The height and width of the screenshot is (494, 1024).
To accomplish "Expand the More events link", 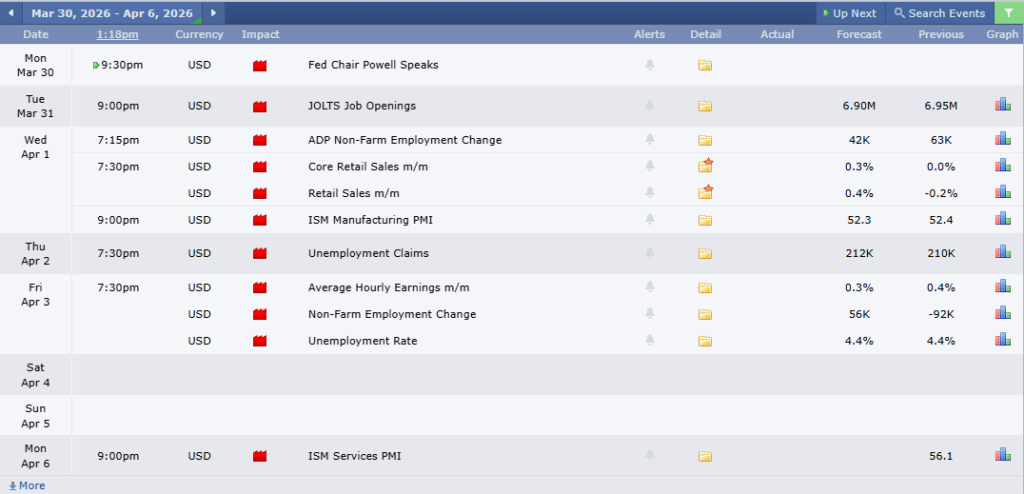I will click(27, 486).
